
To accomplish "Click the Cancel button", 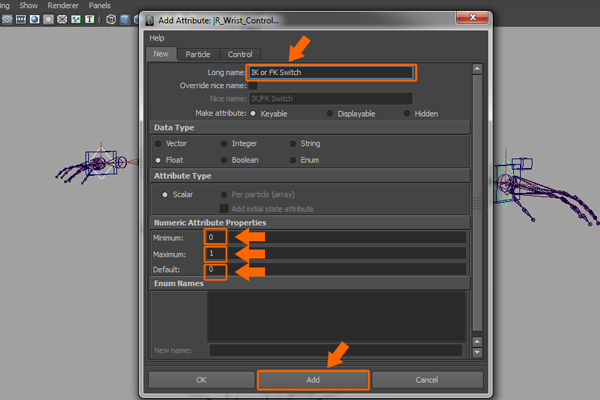I will (x=427, y=380).
